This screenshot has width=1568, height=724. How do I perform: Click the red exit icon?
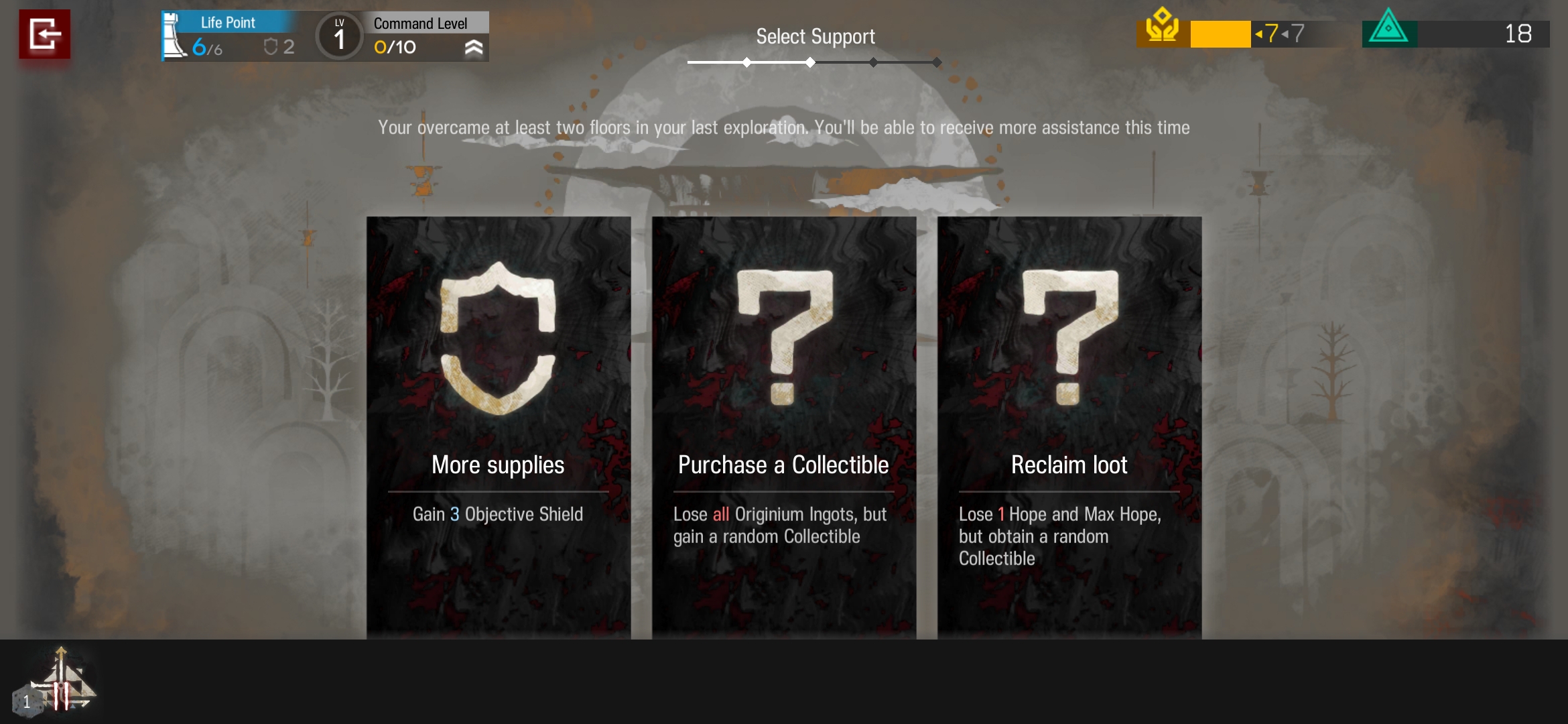(x=45, y=34)
